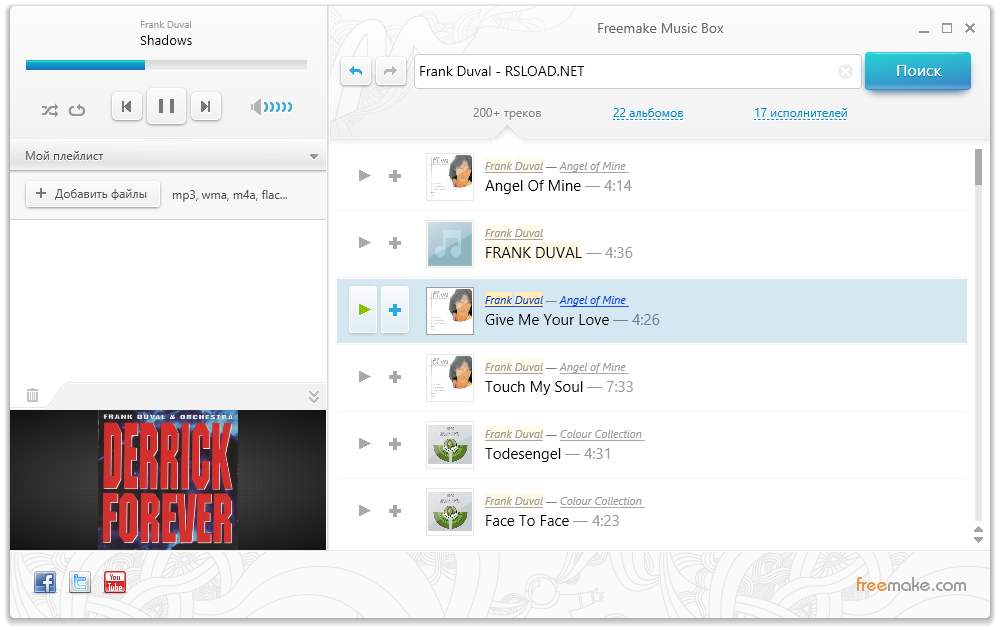Play the track Todesengel
Image resolution: width=1000 pixels, height=630 pixels.
364,443
